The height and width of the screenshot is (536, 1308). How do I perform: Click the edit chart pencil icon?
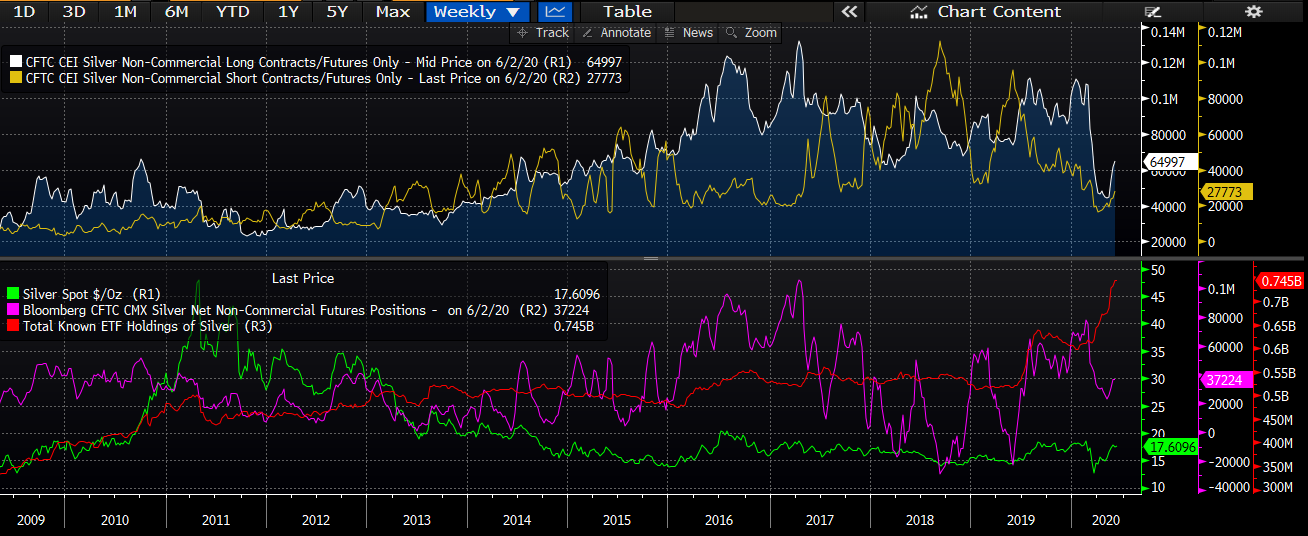coord(1152,12)
